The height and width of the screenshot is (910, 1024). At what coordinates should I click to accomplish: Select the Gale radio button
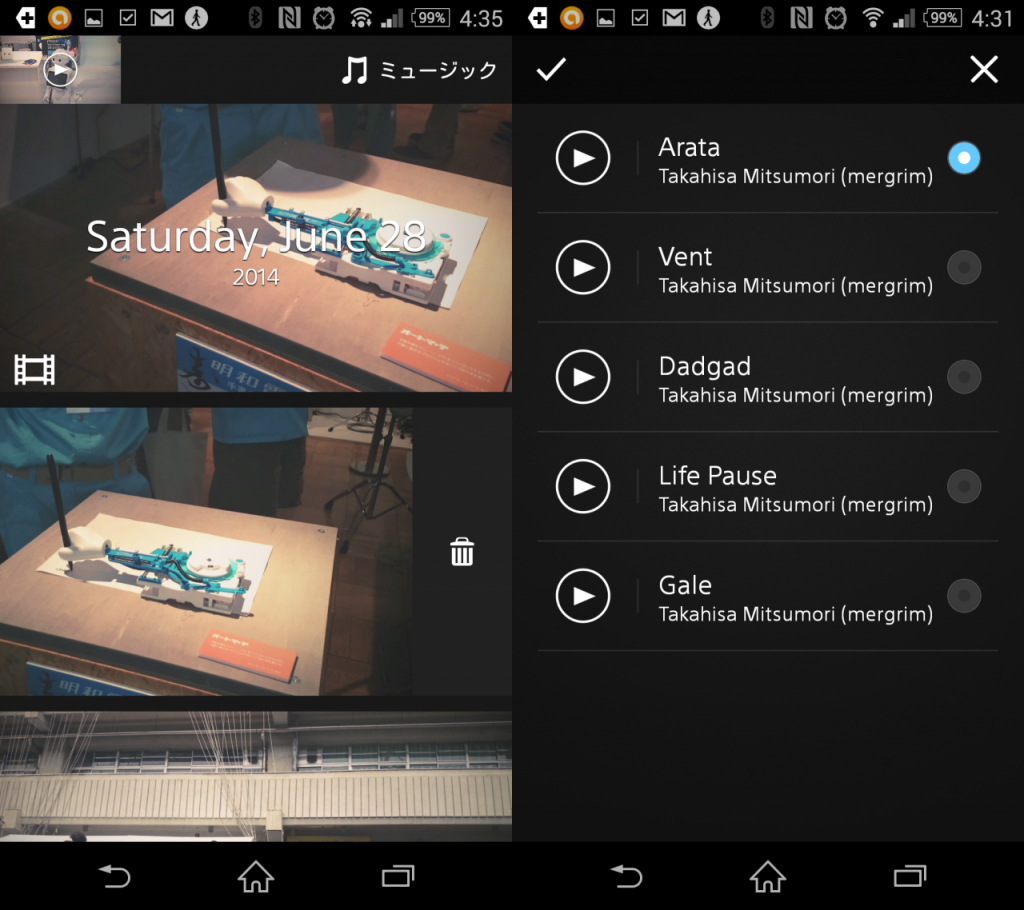coord(964,596)
